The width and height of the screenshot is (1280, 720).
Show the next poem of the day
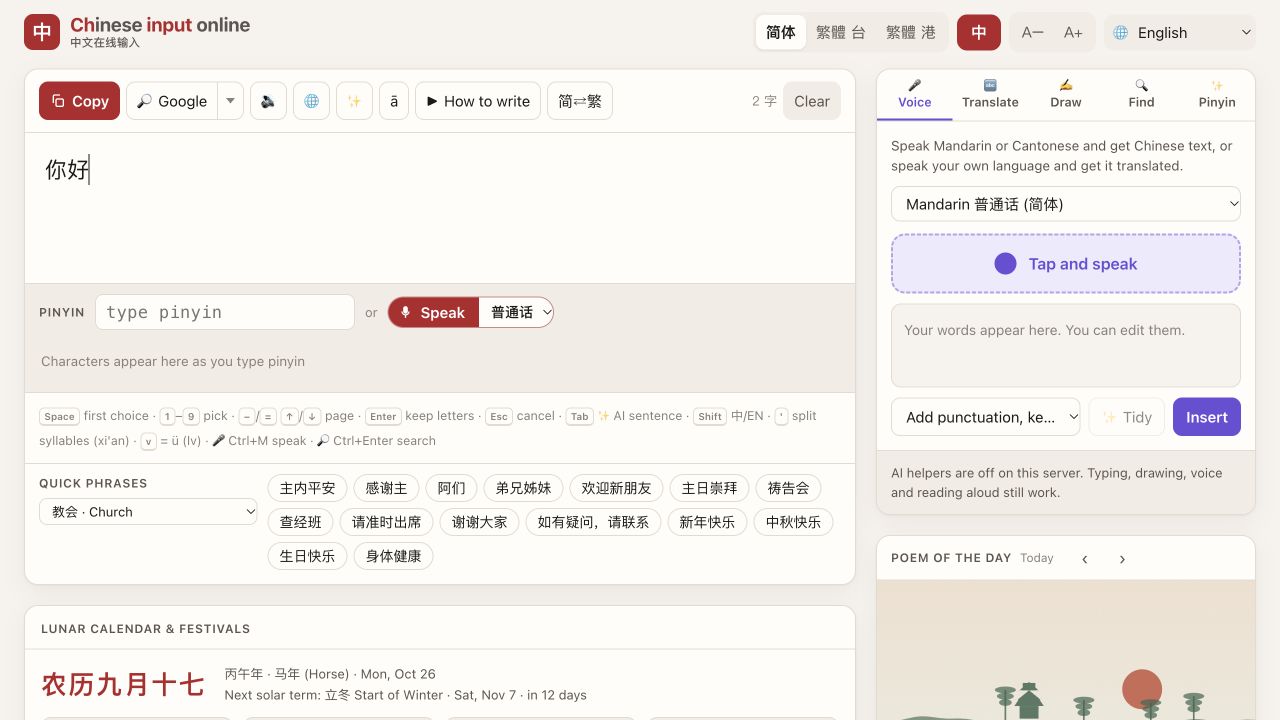pyautogui.click(x=1122, y=559)
